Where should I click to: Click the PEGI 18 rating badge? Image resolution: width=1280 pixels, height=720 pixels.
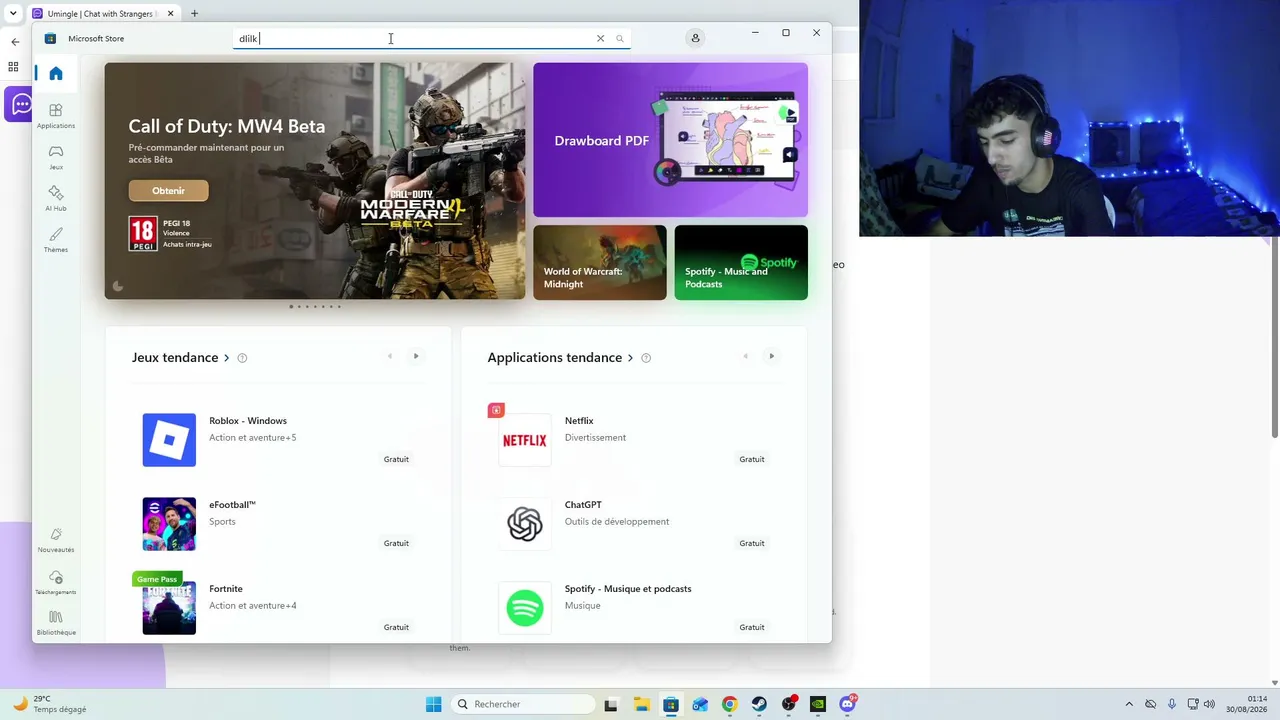[x=142, y=233]
